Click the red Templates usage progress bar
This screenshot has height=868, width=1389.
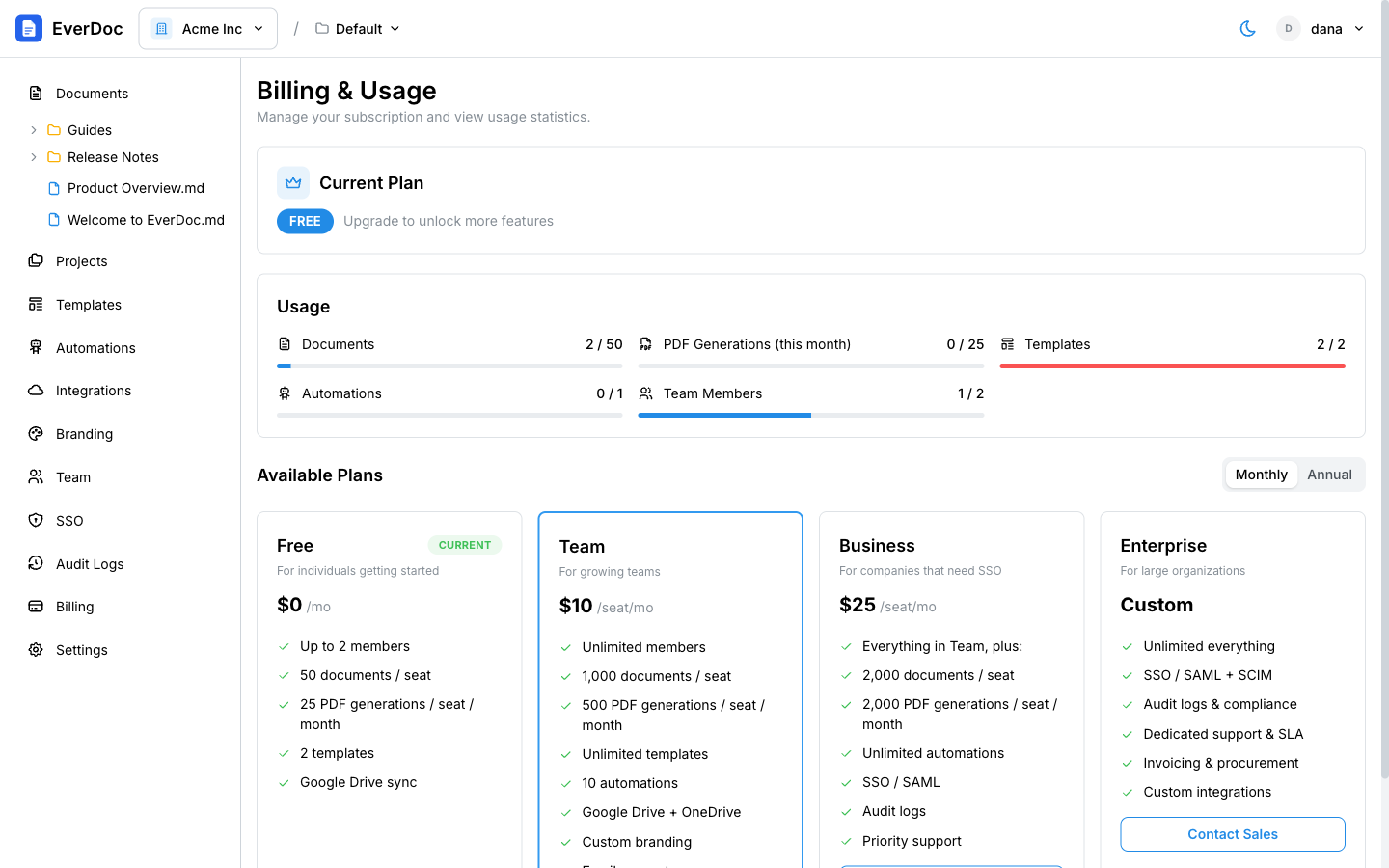(x=1172, y=366)
